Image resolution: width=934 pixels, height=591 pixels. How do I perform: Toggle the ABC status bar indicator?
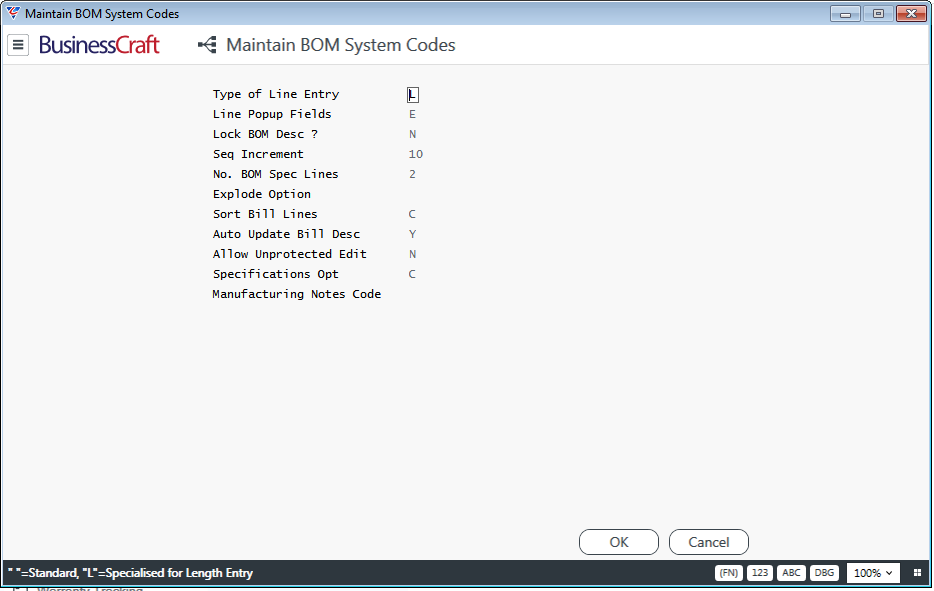tap(791, 573)
